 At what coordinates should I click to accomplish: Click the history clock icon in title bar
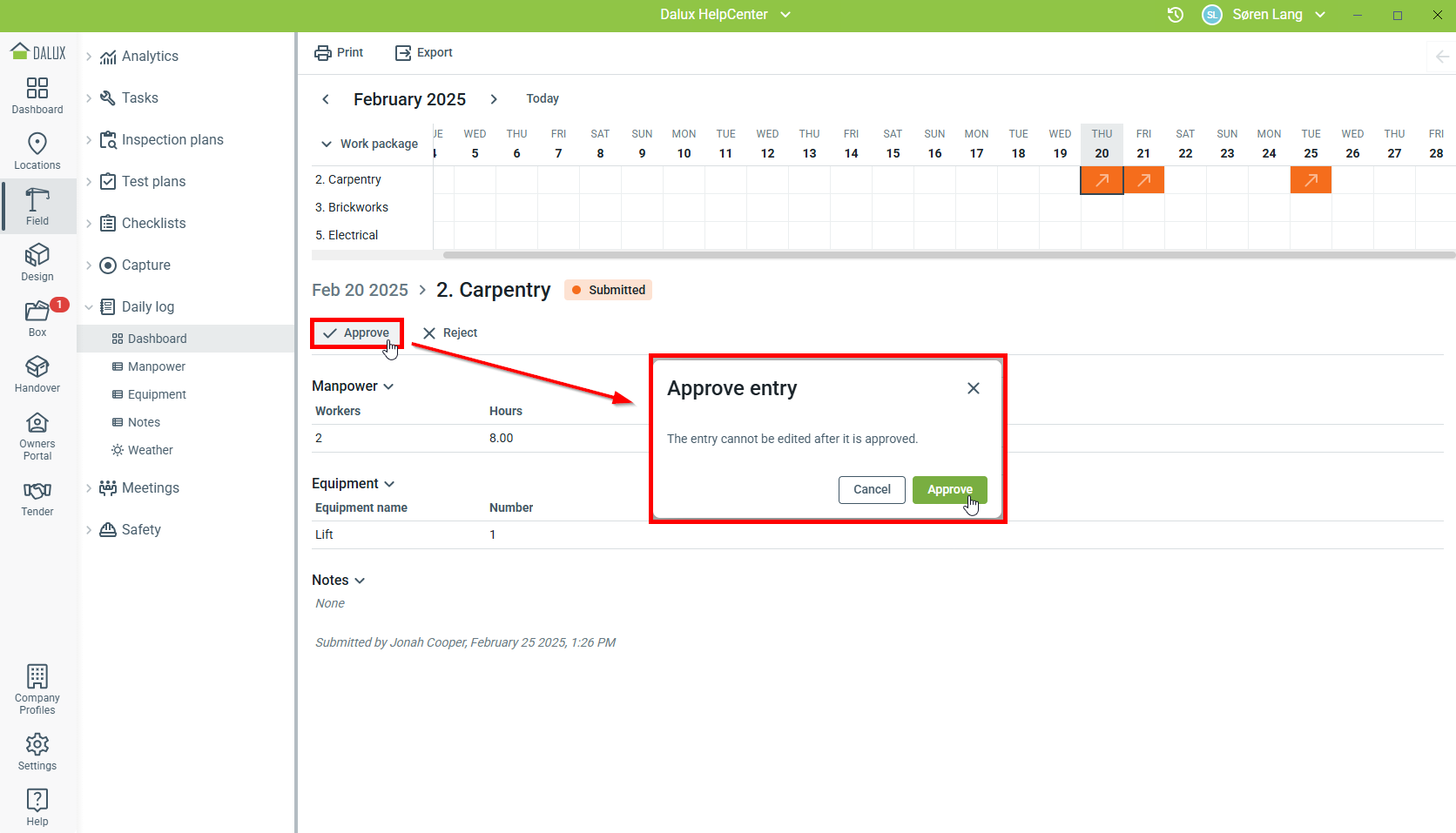click(x=1176, y=15)
